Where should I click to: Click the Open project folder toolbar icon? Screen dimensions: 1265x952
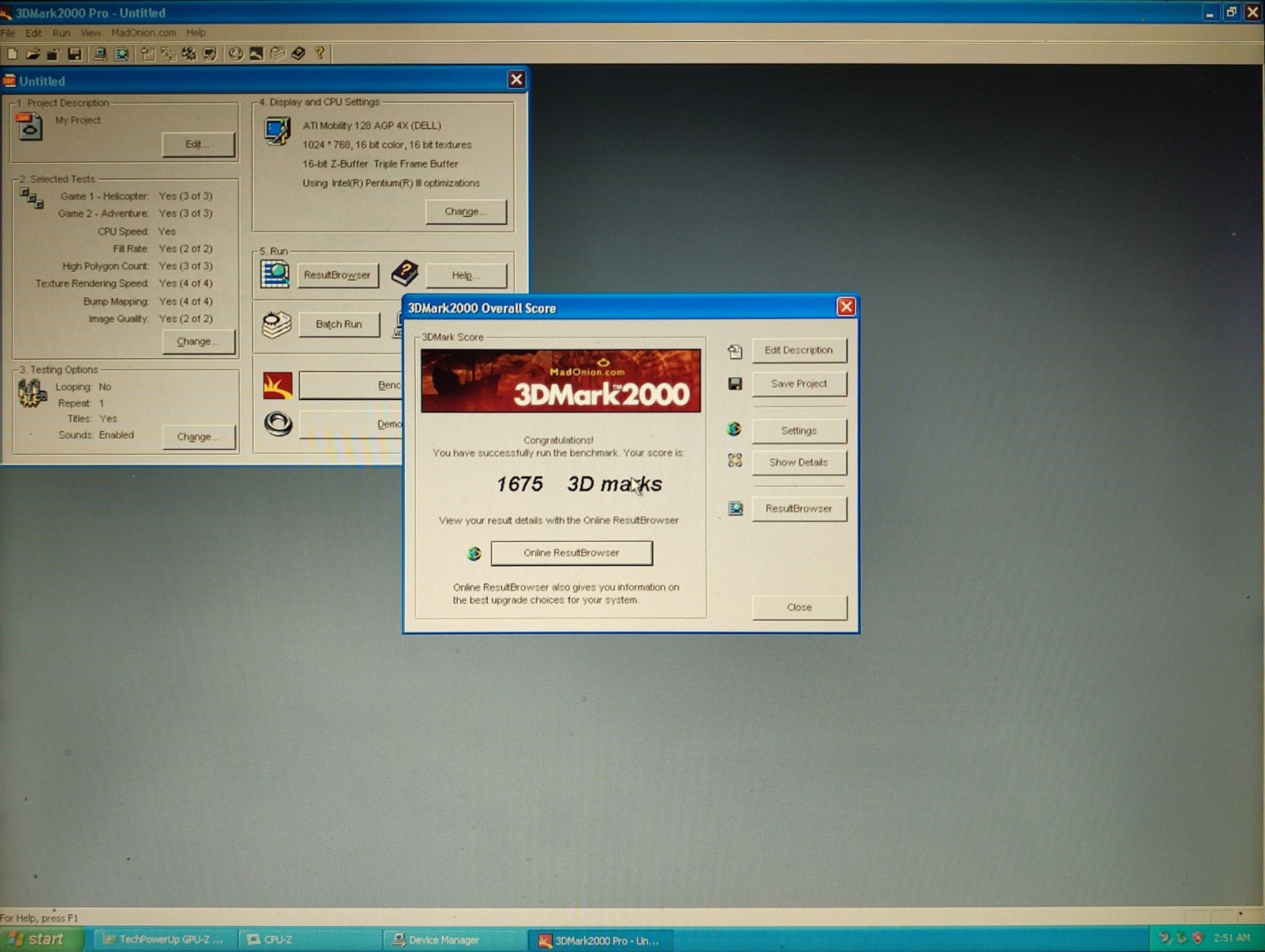pyautogui.click(x=32, y=54)
